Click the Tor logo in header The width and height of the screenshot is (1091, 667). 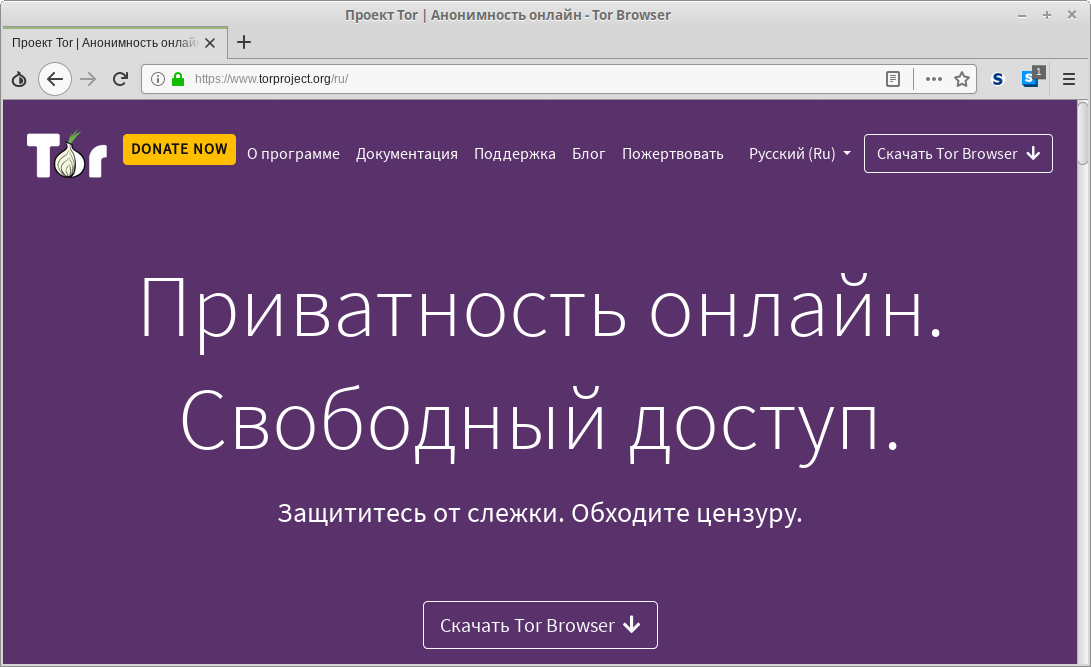click(67, 155)
